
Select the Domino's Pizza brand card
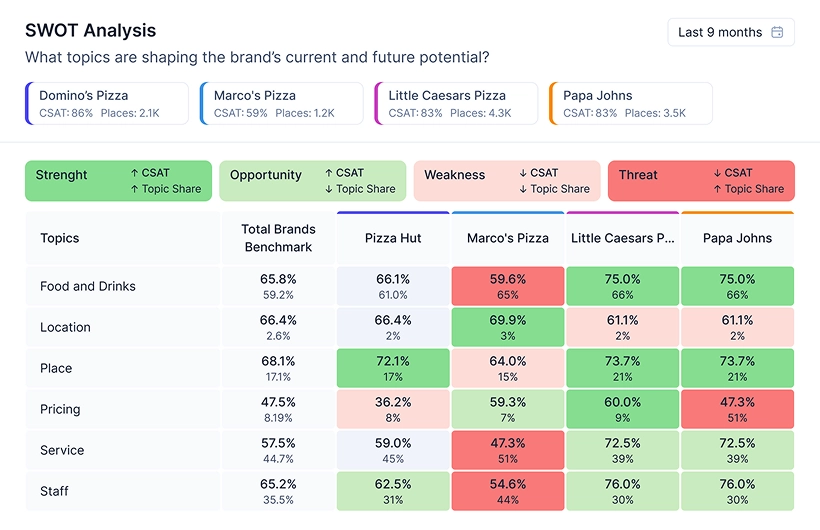point(107,103)
